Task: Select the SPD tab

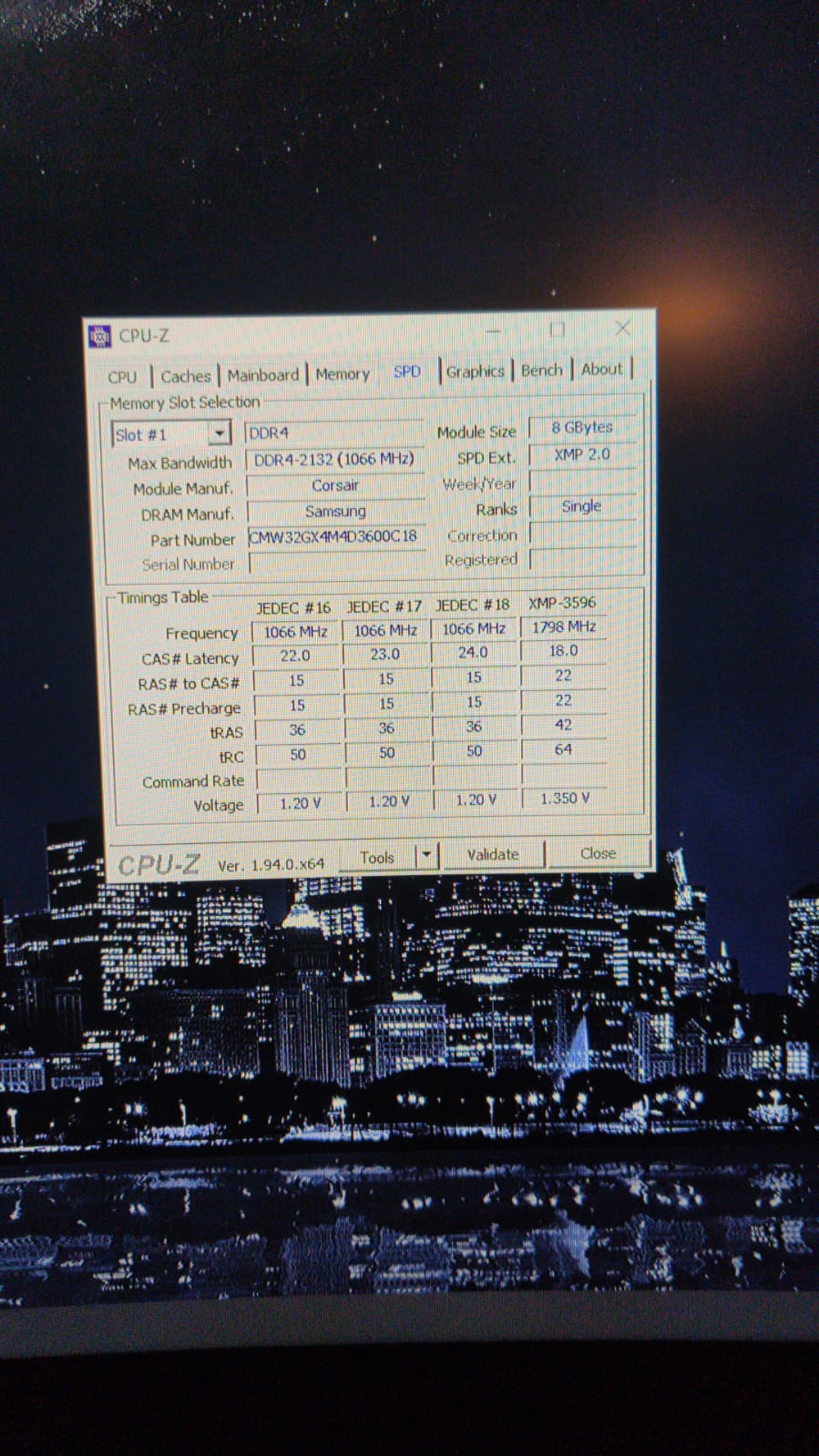Action: tap(407, 372)
